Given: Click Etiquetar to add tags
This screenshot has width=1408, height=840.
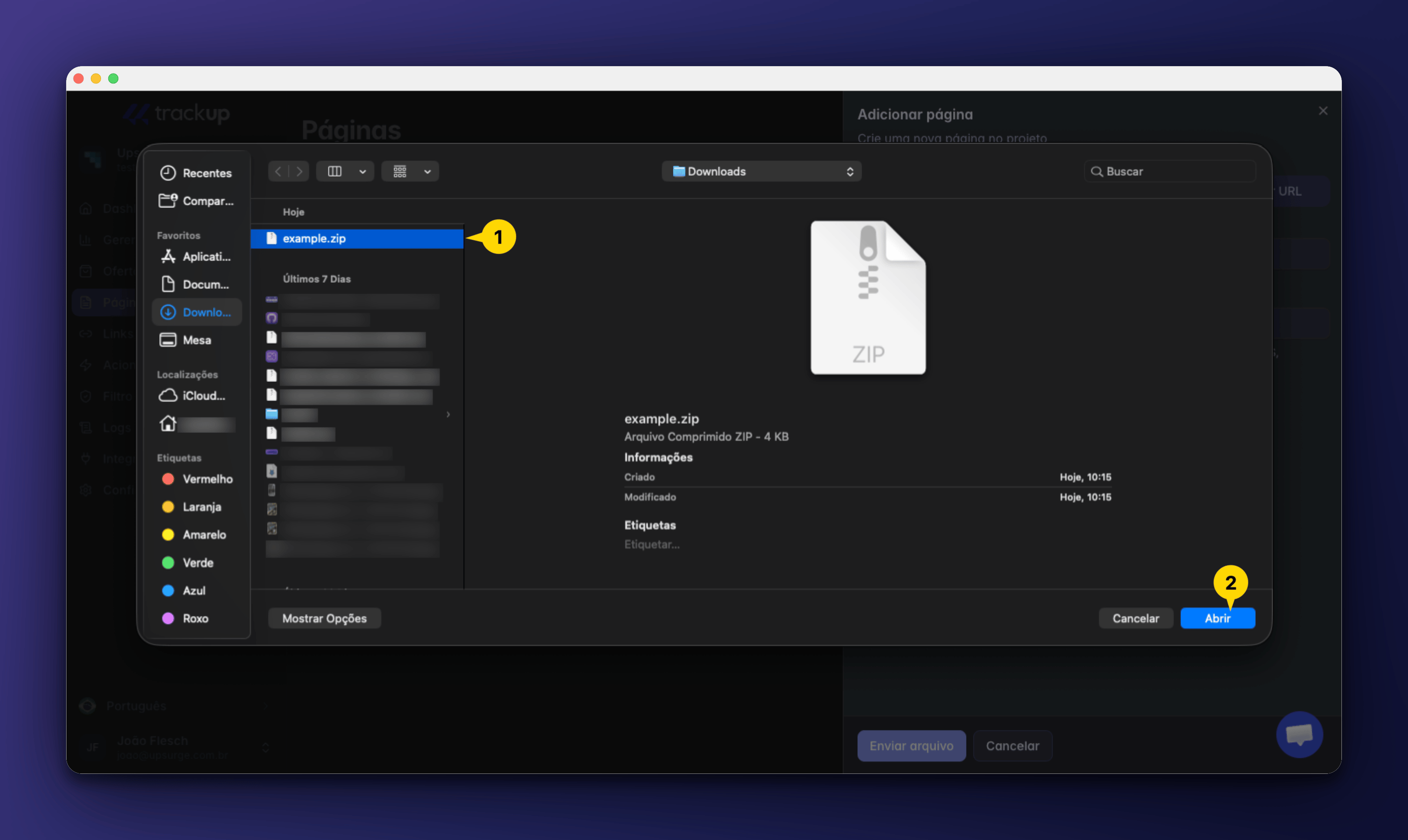Looking at the screenshot, I should click(652, 545).
